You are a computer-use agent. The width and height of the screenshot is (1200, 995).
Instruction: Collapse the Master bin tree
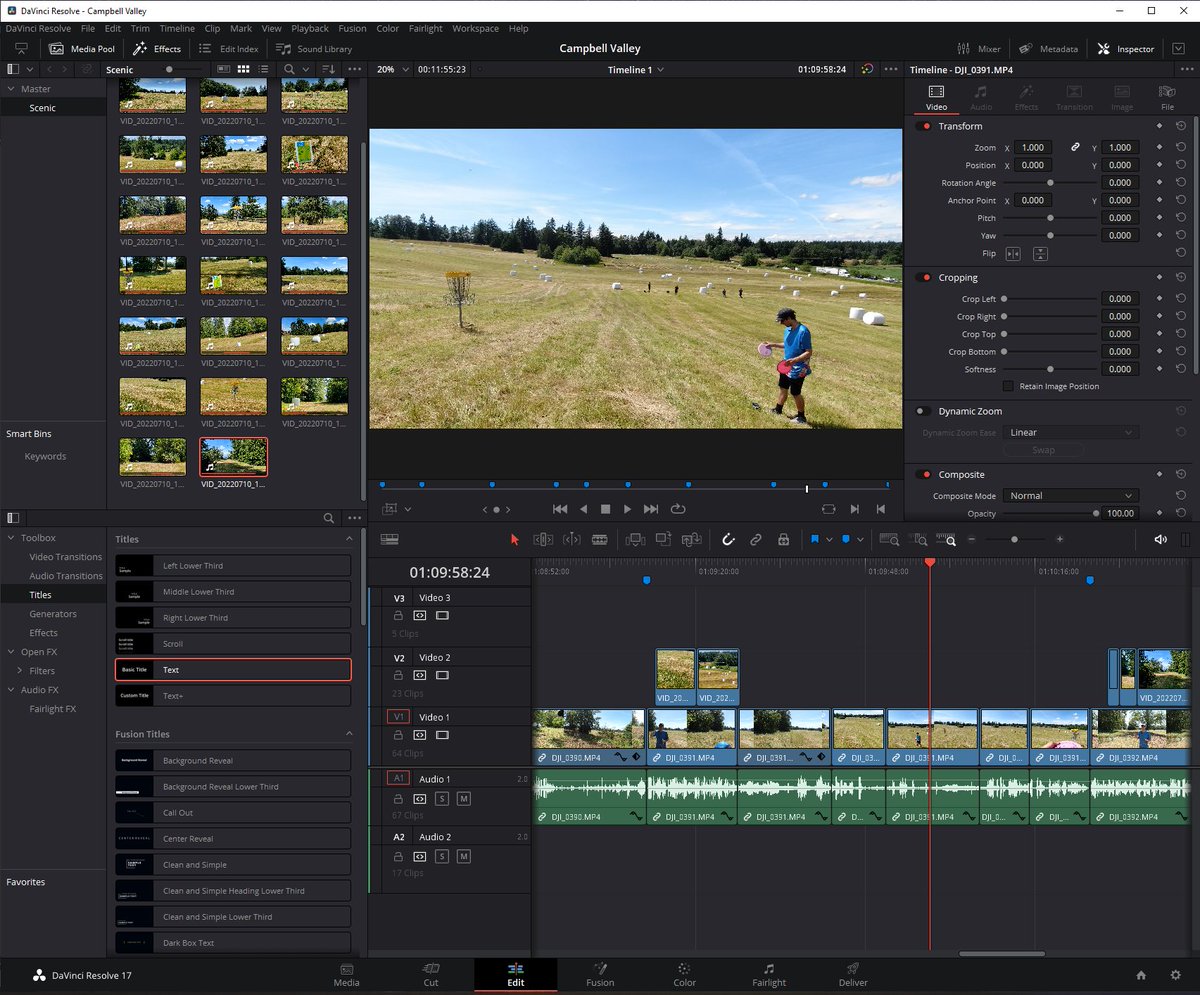9,89
